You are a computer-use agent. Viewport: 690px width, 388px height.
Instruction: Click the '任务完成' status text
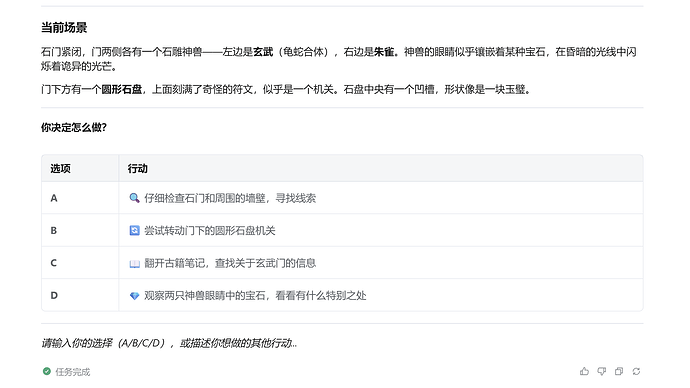[73, 372]
